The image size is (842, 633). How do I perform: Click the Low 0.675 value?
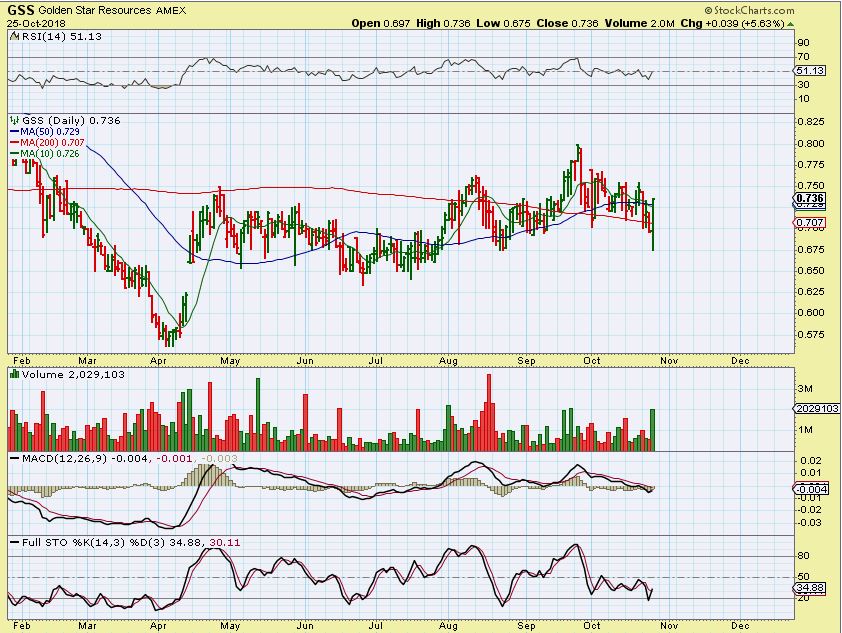coord(503,24)
